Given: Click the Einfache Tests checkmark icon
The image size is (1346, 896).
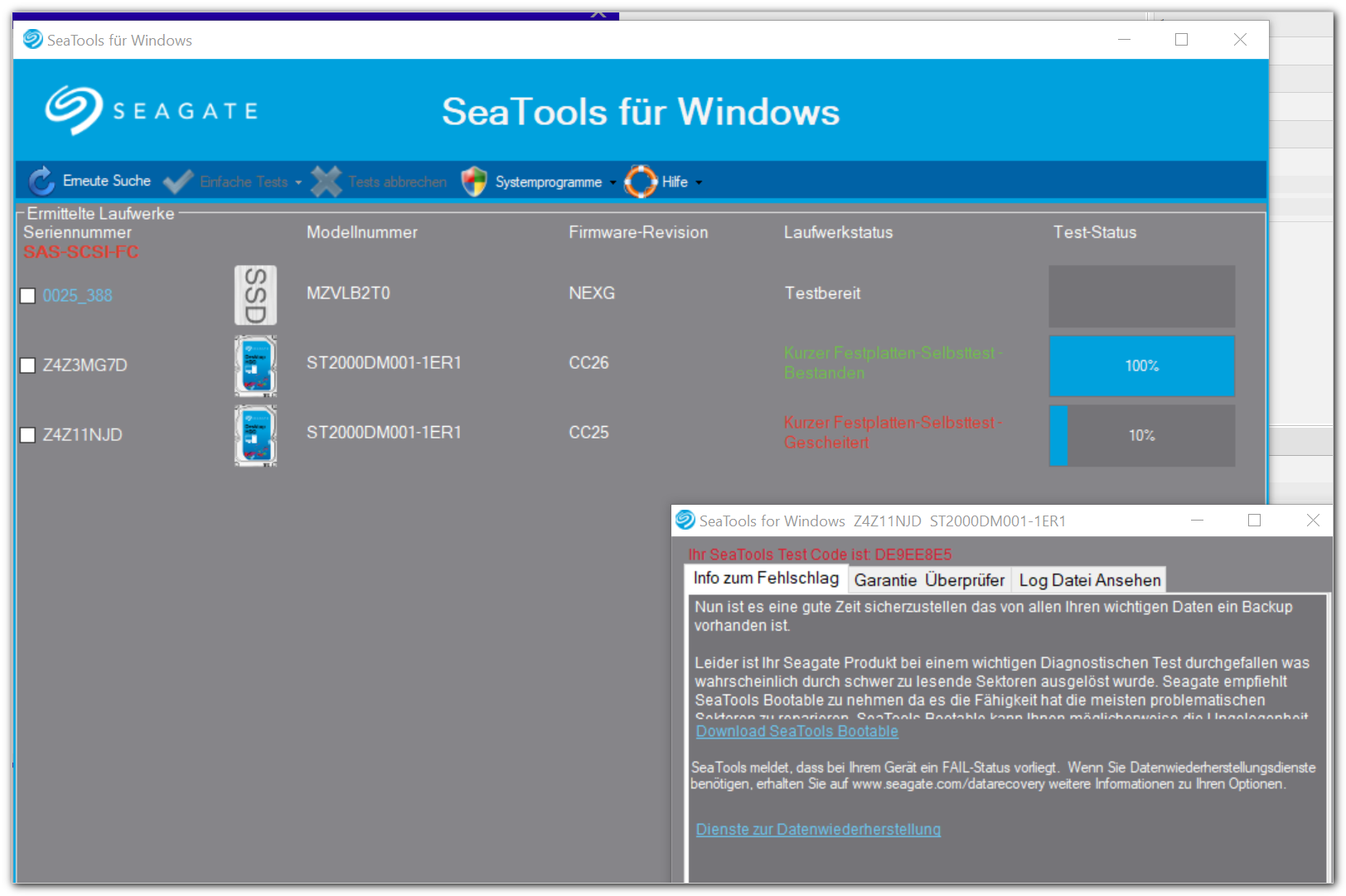Looking at the screenshot, I should [x=178, y=181].
